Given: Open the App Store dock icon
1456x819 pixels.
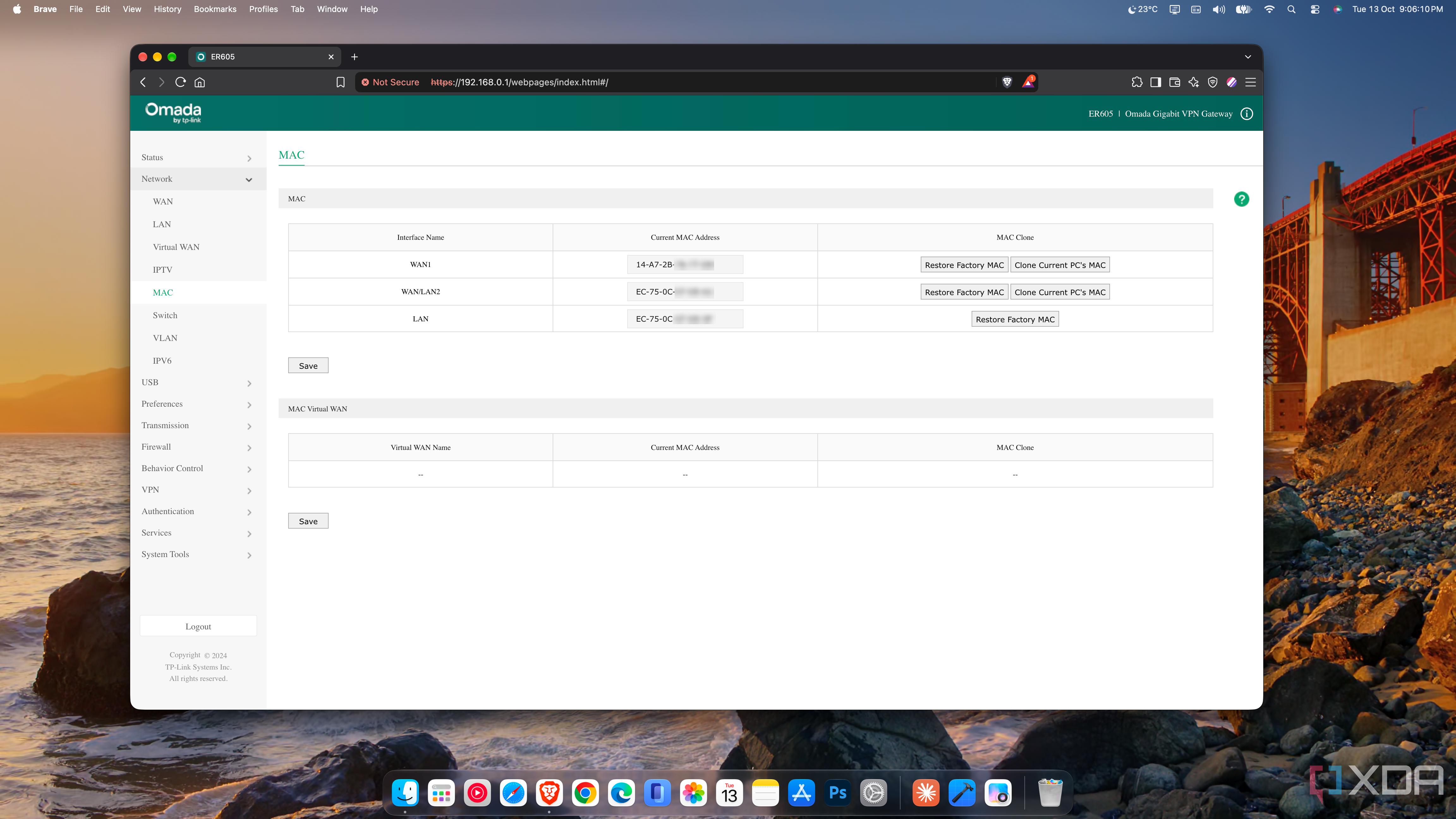Looking at the screenshot, I should pyautogui.click(x=802, y=793).
